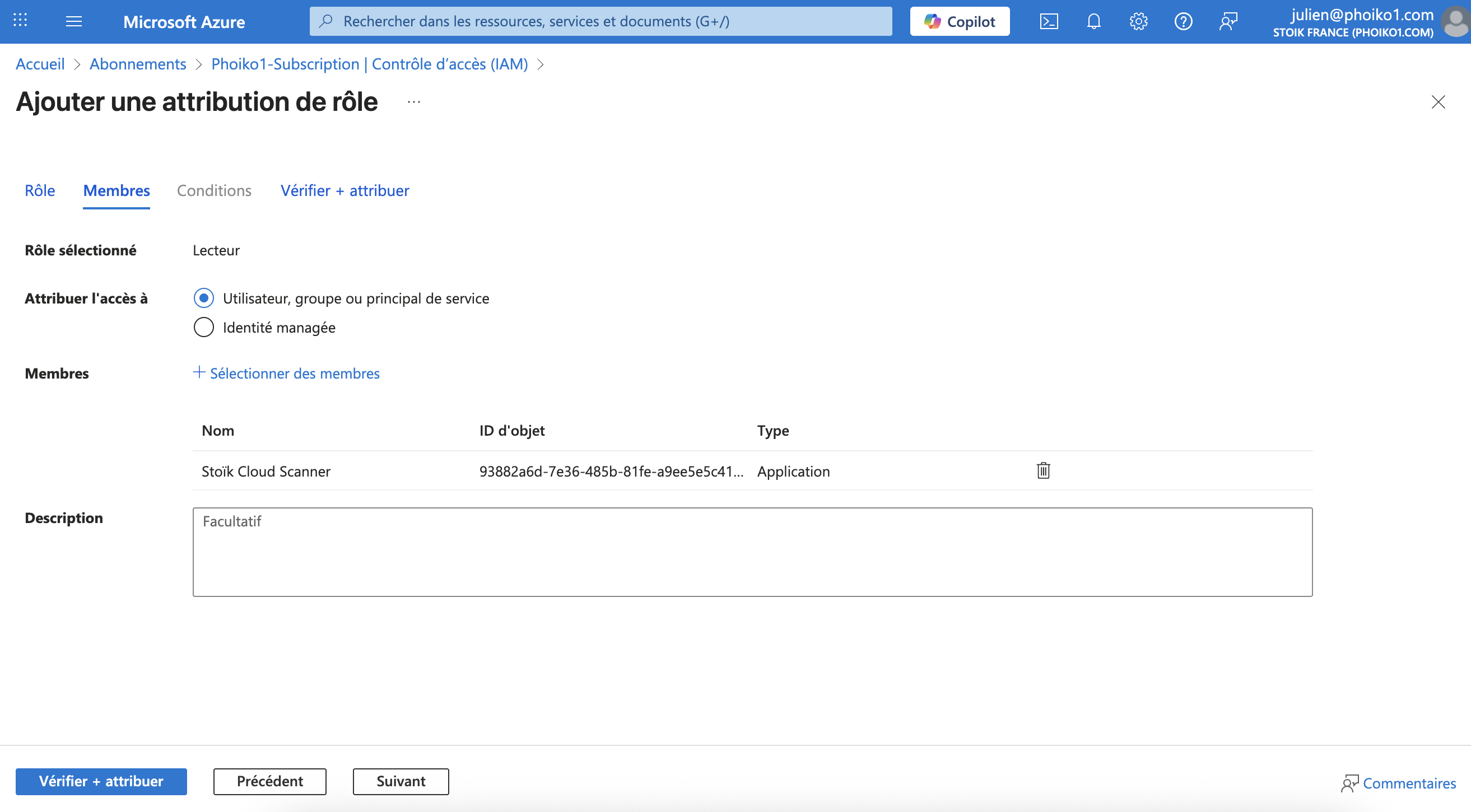Viewport: 1471px width, 812px height.
Task: Open the notifications bell
Action: 1093,22
